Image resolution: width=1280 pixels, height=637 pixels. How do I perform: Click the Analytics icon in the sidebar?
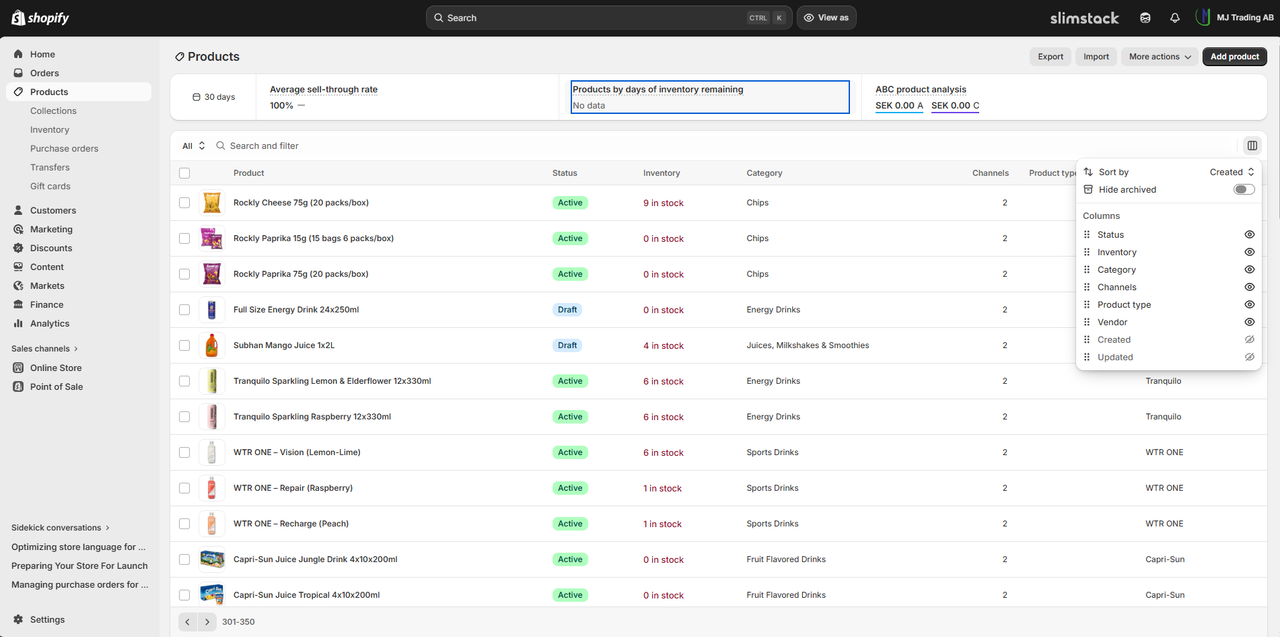click(18, 324)
